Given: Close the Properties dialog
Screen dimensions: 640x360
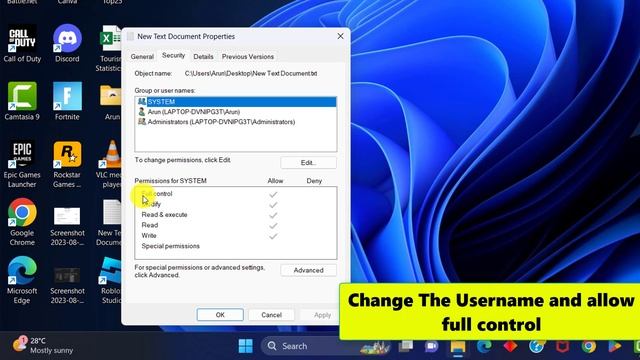Looking at the screenshot, I should click(340, 36).
